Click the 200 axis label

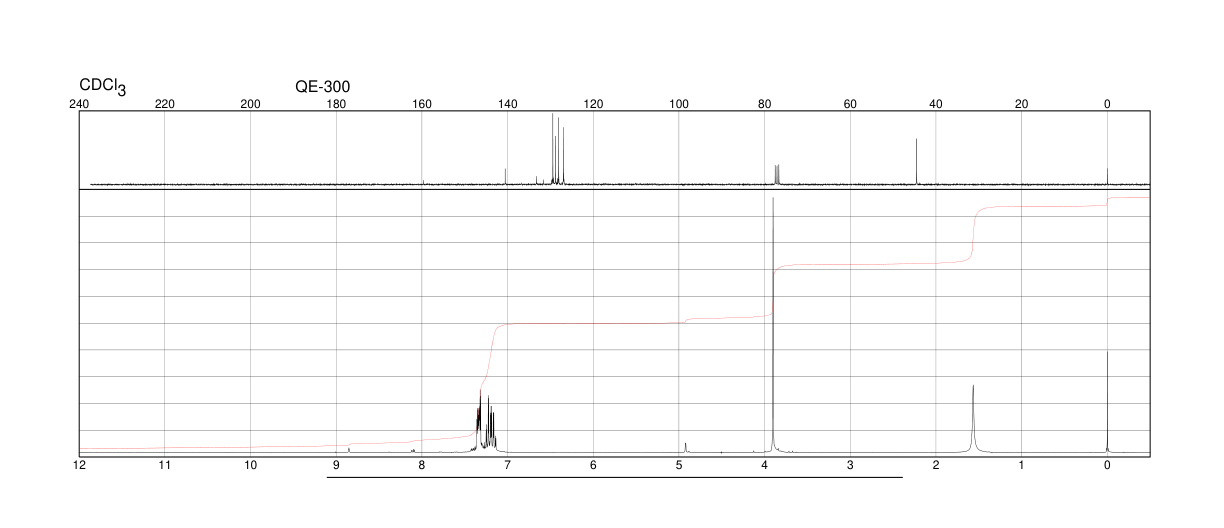click(251, 104)
